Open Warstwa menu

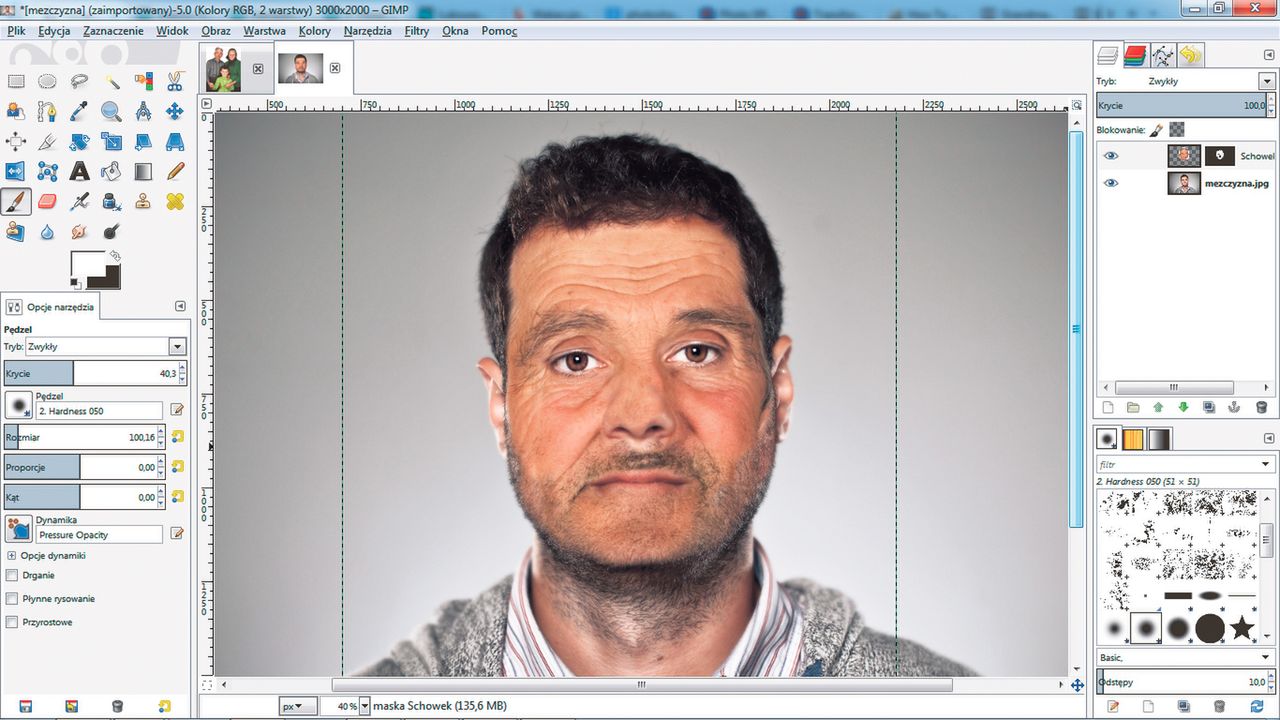264,31
